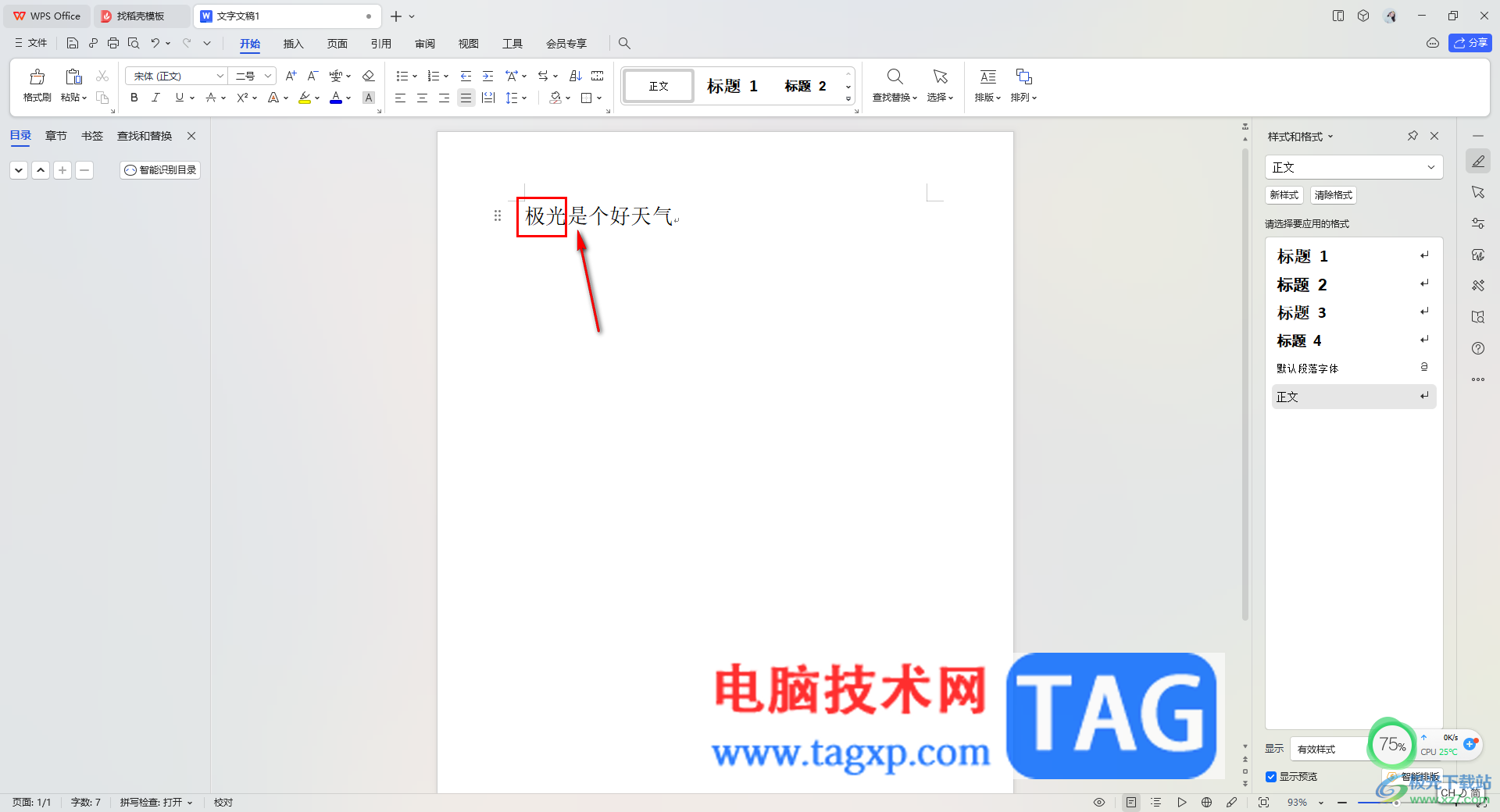Screen dimensions: 1500x812
Task: Click 排版 layout icon
Action: 987,77
